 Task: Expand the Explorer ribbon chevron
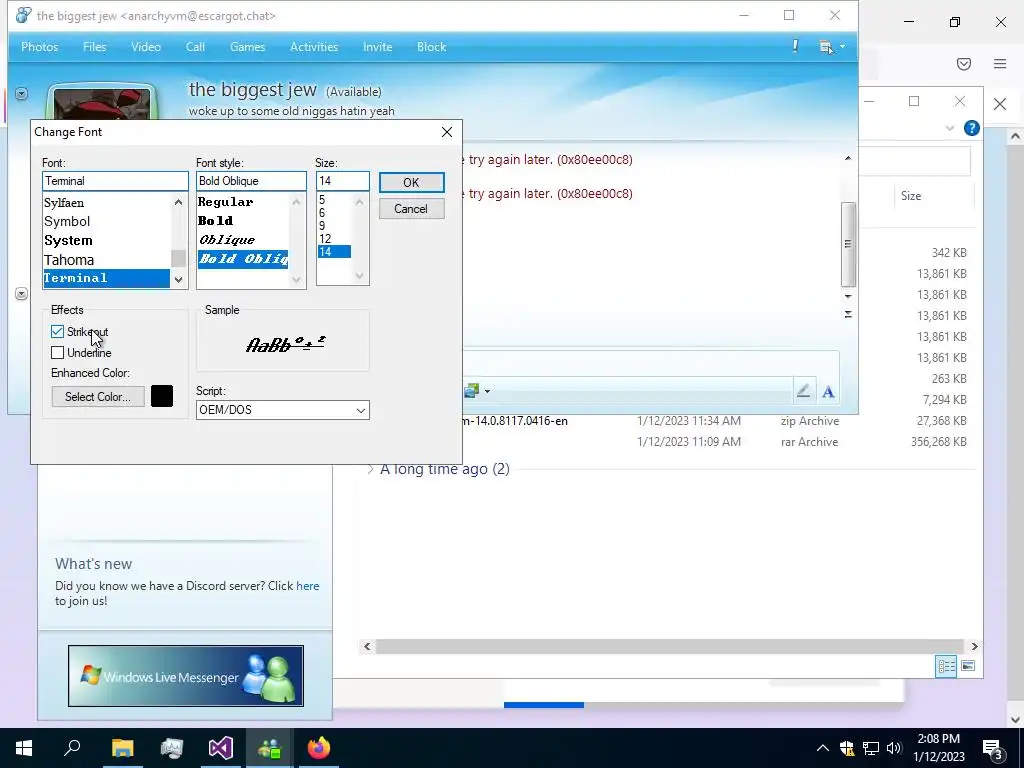coord(950,129)
